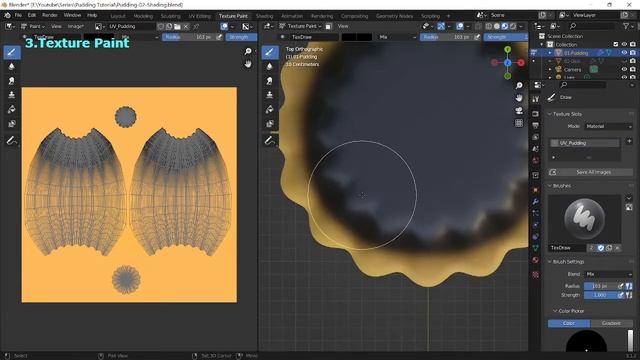The image size is (640, 360).
Task: Click the move view hand in 3D viewport
Action: click(x=519, y=98)
